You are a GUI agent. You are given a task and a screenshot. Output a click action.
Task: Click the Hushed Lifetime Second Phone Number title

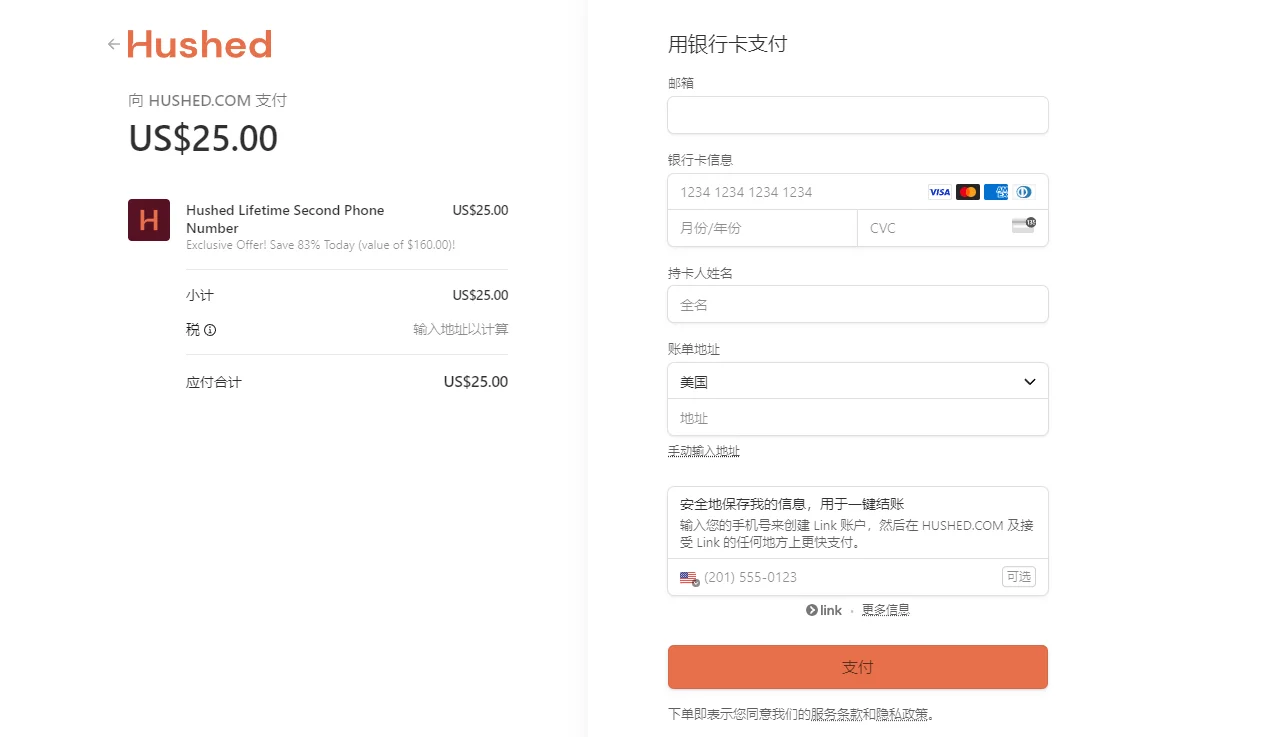[x=285, y=219]
